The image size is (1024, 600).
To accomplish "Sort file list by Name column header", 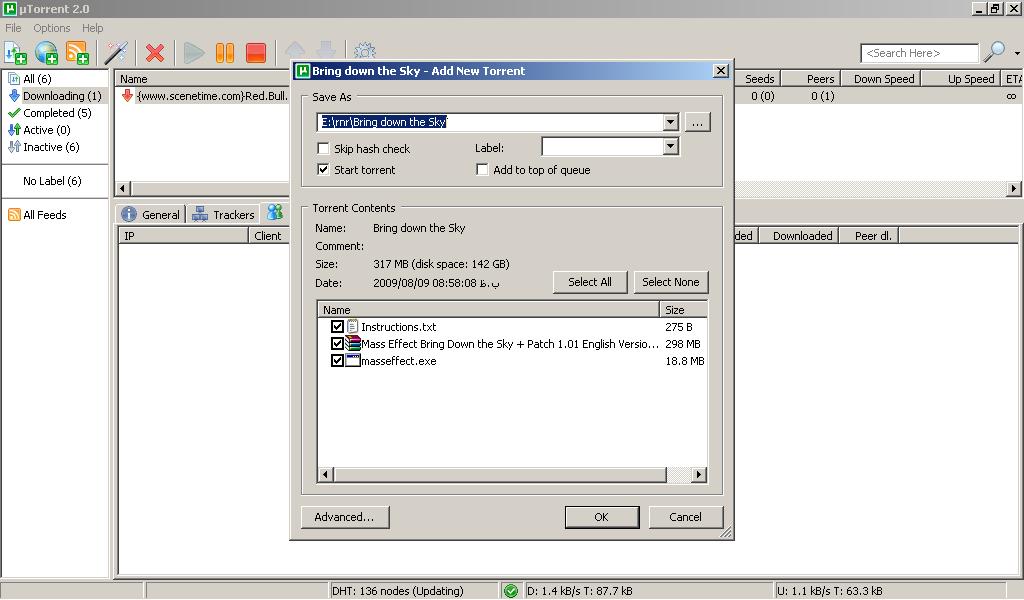I will tap(488, 309).
